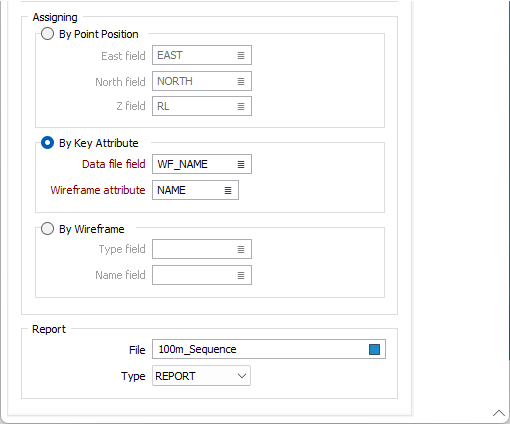Select the By Key Attribute radio button
Viewport: 510px width, 424px height.
click(47, 143)
